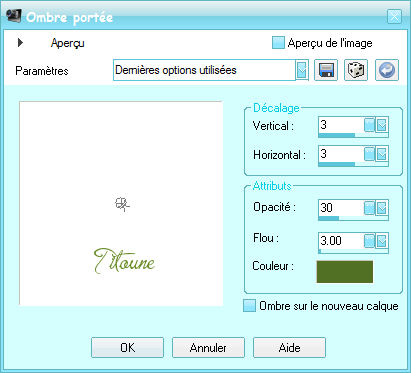The image size is (411, 373).
Task: Click the save preset floppy disk icon
Action: point(326,70)
